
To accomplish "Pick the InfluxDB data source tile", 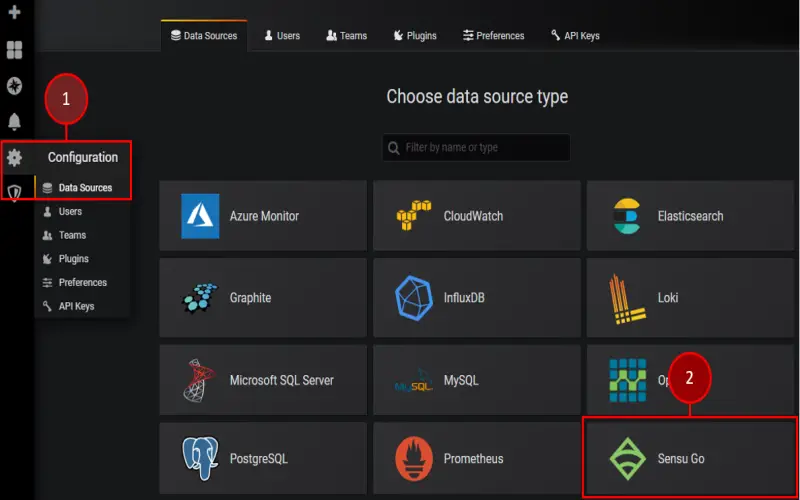I will (x=477, y=297).
